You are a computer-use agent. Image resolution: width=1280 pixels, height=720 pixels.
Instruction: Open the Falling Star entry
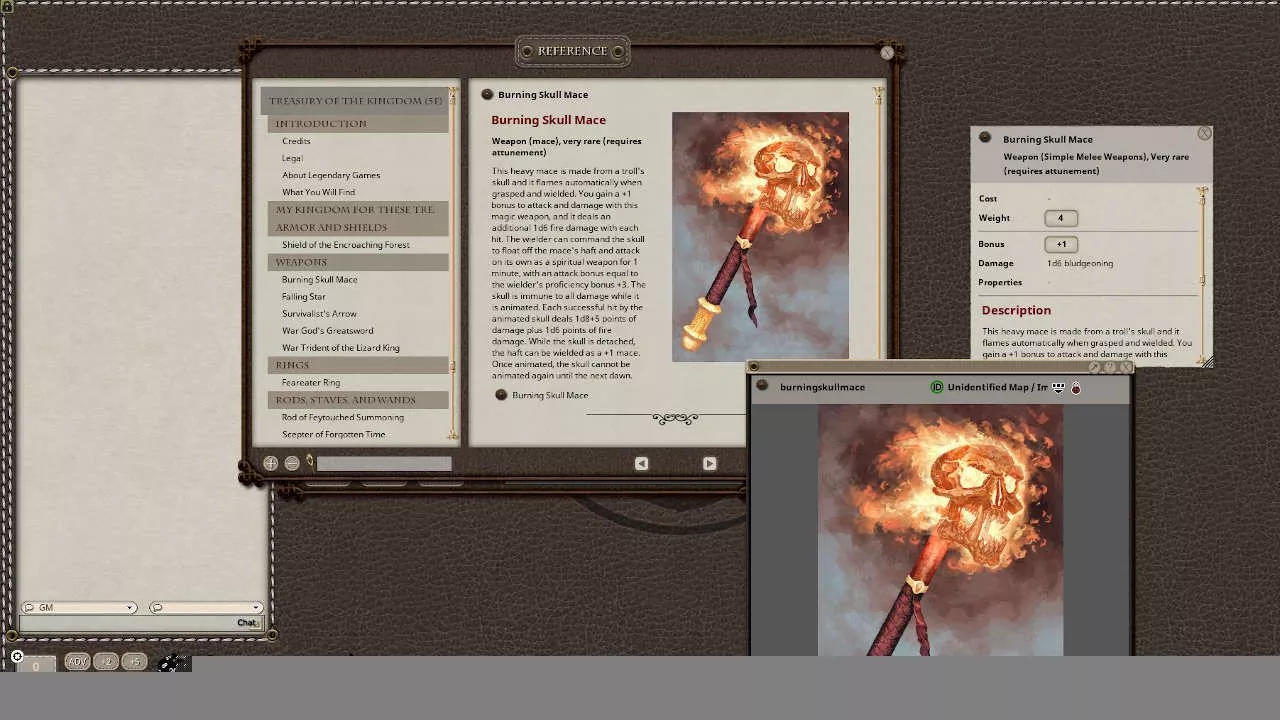pyautogui.click(x=303, y=296)
